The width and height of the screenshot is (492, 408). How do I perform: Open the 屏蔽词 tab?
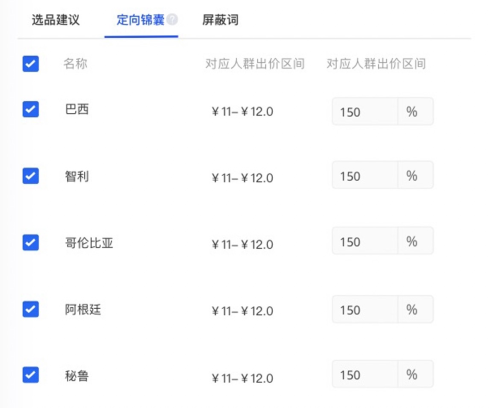(220, 20)
